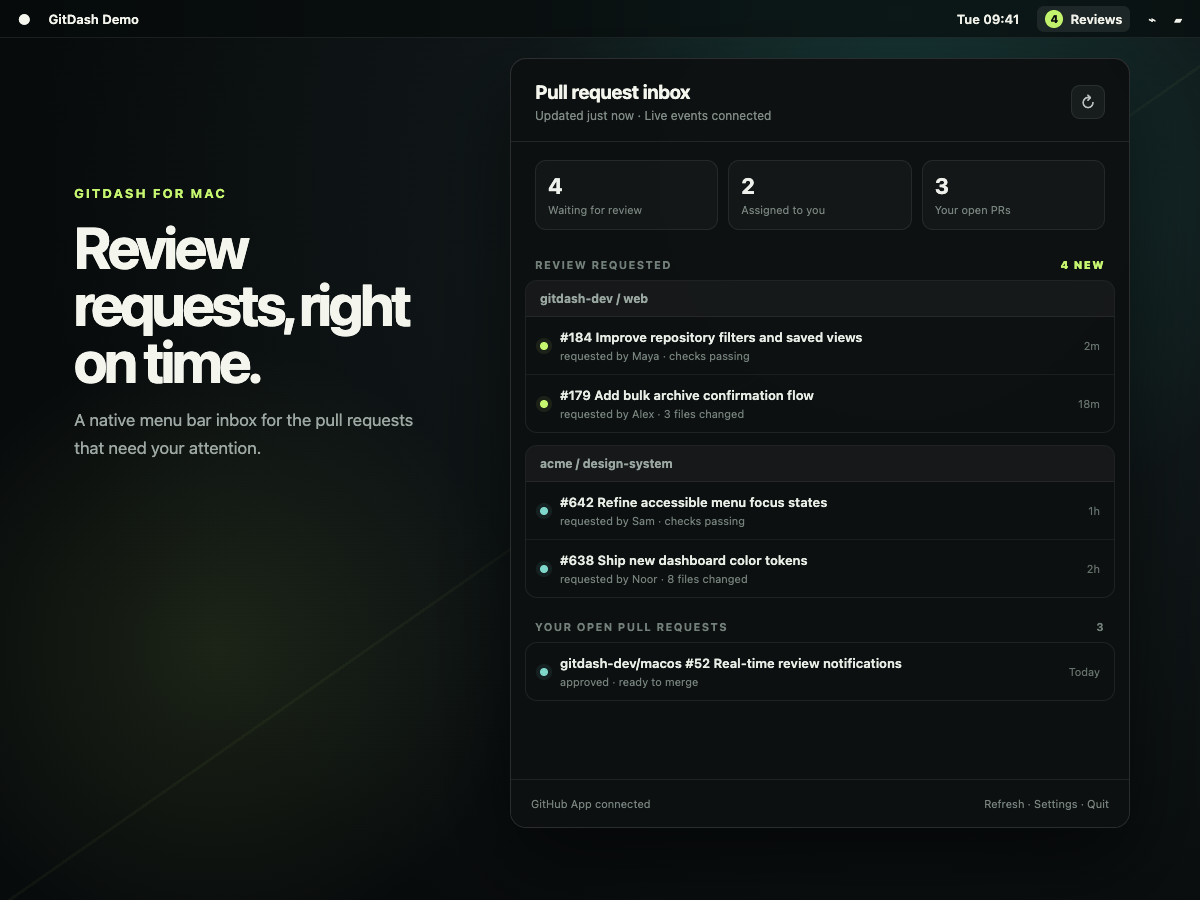Open PR #179 Add bulk archive confirmation
The width and height of the screenshot is (1200, 900).
pyautogui.click(x=820, y=404)
